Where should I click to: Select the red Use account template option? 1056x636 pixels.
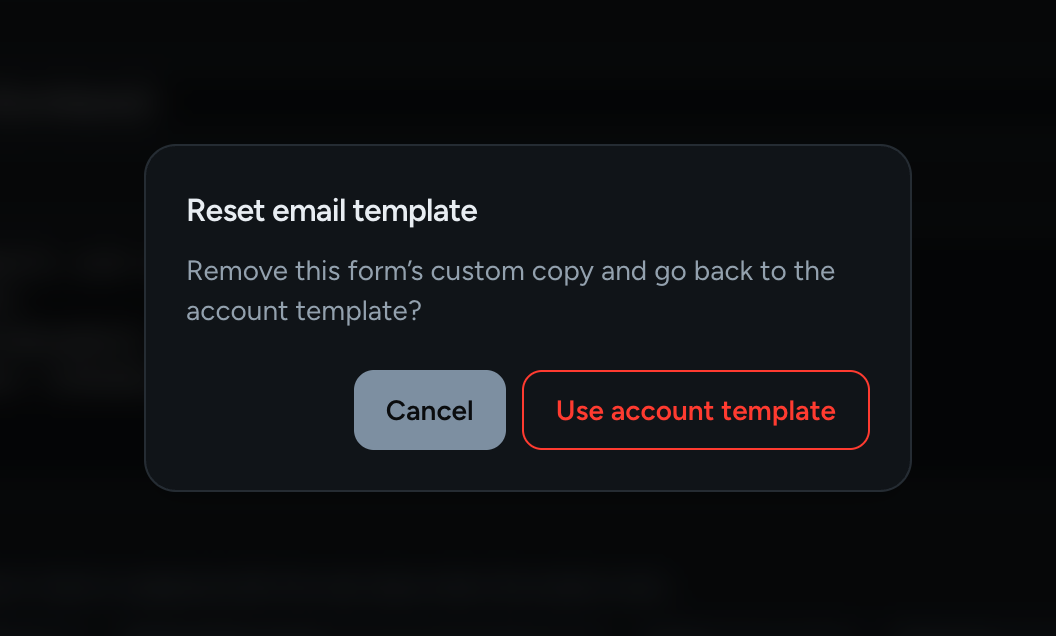point(696,410)
